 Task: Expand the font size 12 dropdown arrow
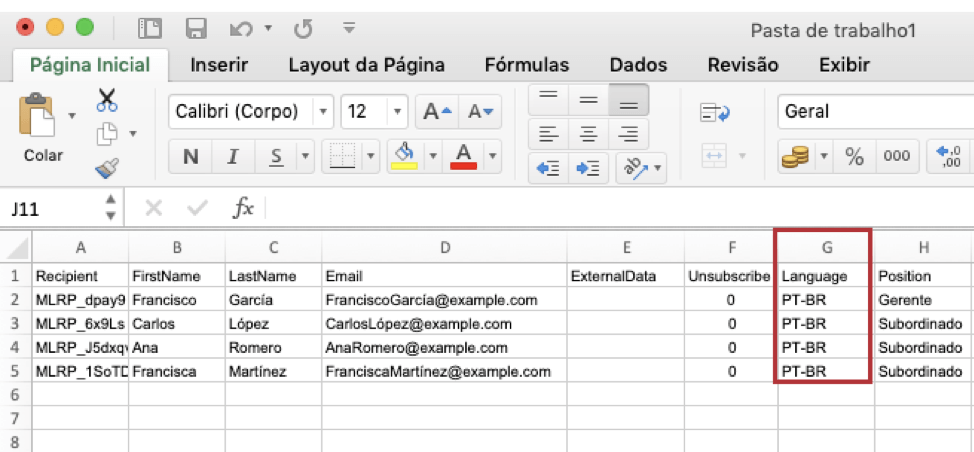pos(398,112)
